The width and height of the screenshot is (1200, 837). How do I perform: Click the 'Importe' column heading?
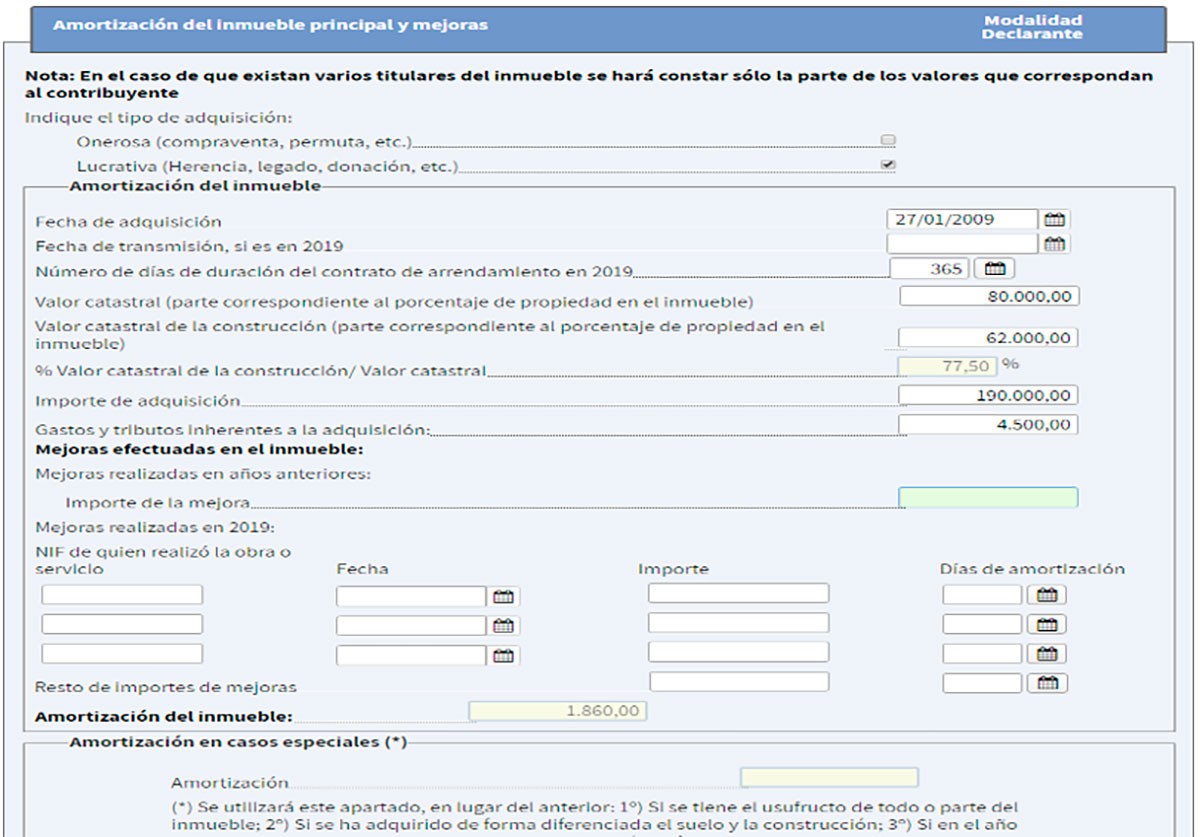673,569
